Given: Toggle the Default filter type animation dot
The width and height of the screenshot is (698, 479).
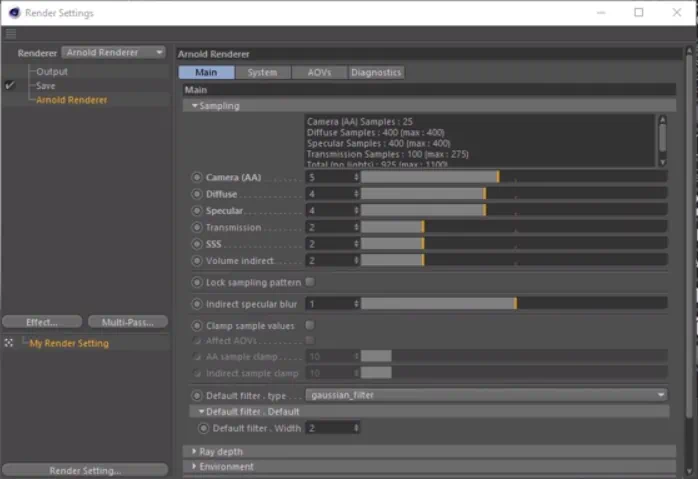Looking at the screenshot, I should click(197, 395).
